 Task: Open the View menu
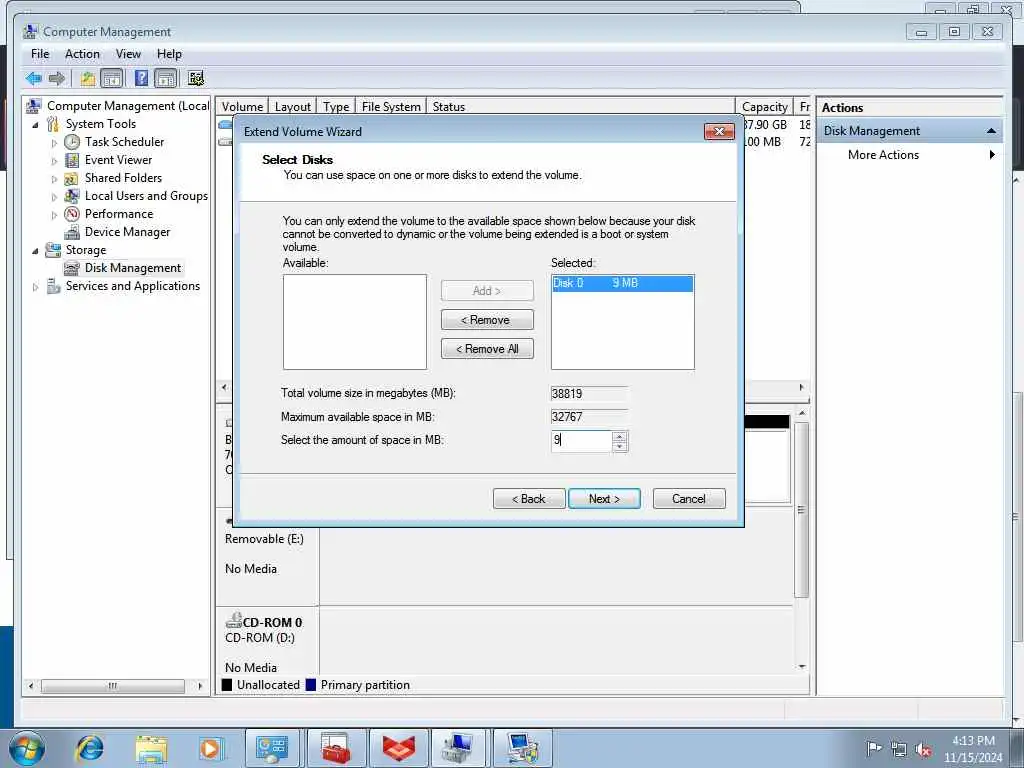[128, 54]
